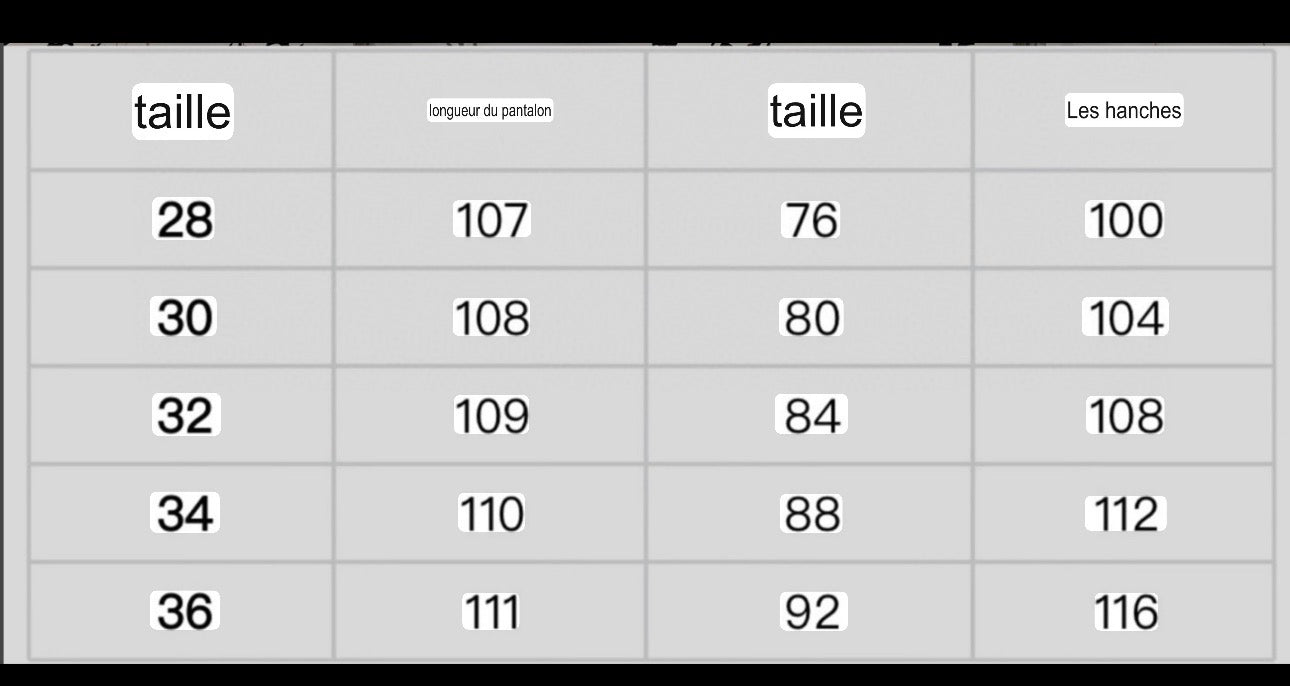This screenshot has width=1290, height=686.
Task: Click the cell showing 110
Action: coord(491,514)
